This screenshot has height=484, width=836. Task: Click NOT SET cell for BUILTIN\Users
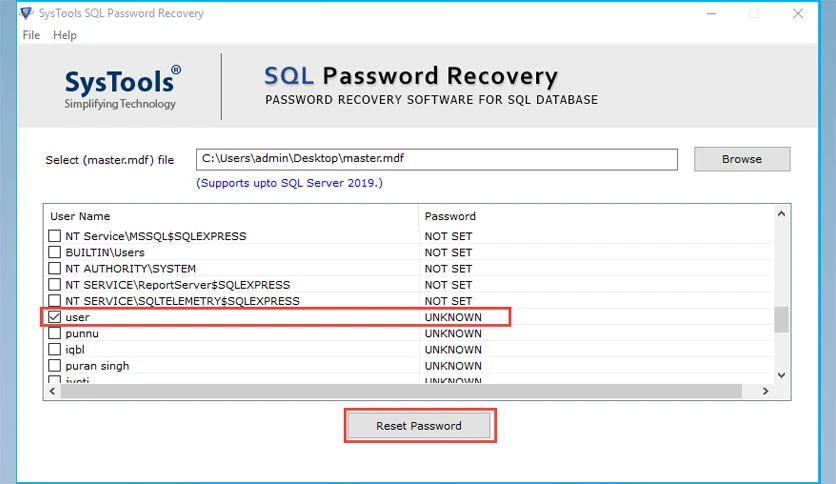coord(448,252)
